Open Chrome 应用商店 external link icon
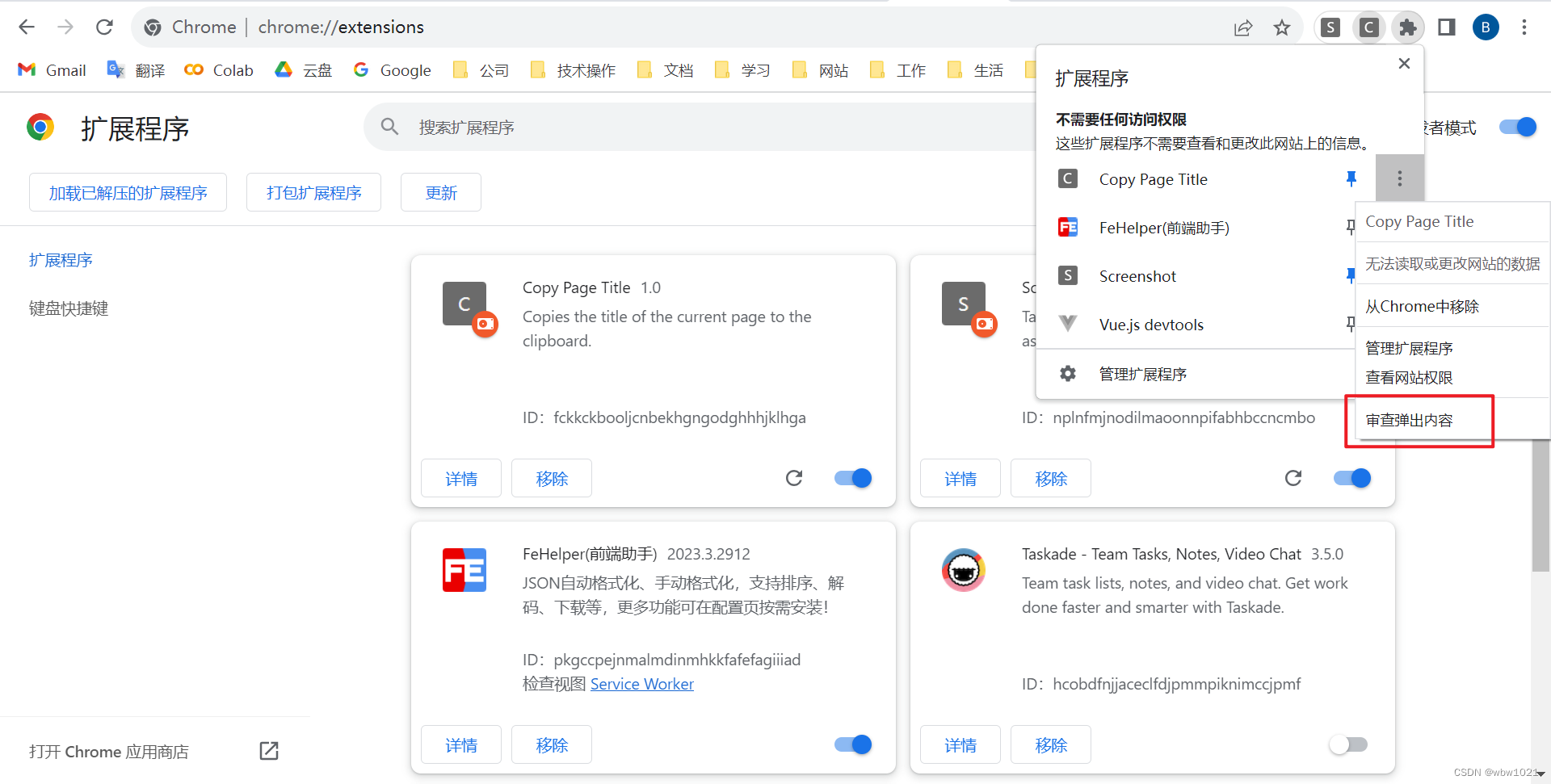Screen dimensions: 1551x784 [x=269, y=751]
